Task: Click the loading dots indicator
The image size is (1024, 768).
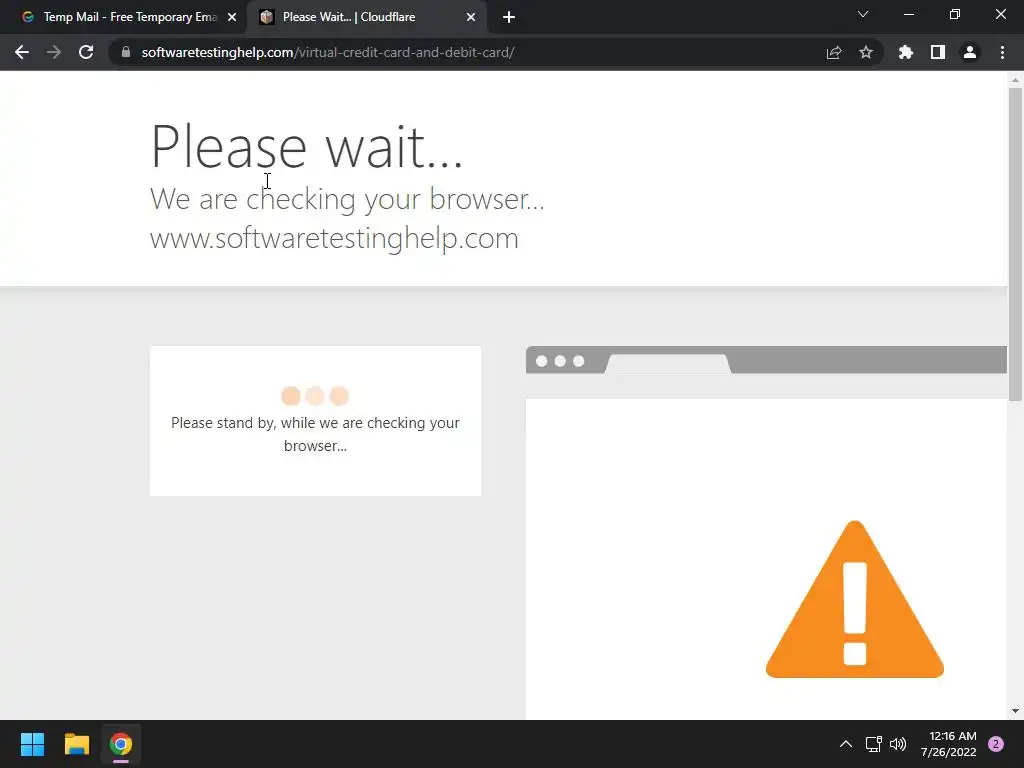Action: (315, 396)
